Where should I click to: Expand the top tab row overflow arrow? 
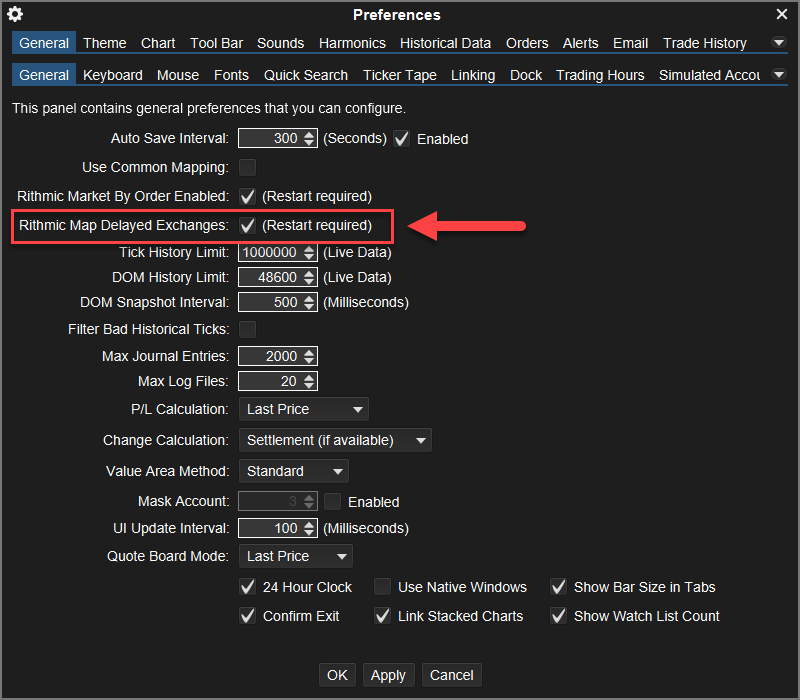point(779,43)
